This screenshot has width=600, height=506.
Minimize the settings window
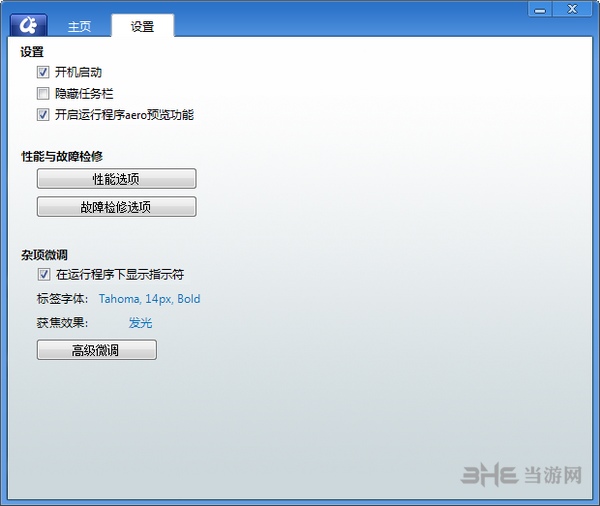pyautogui.click(x=540, y=10)
